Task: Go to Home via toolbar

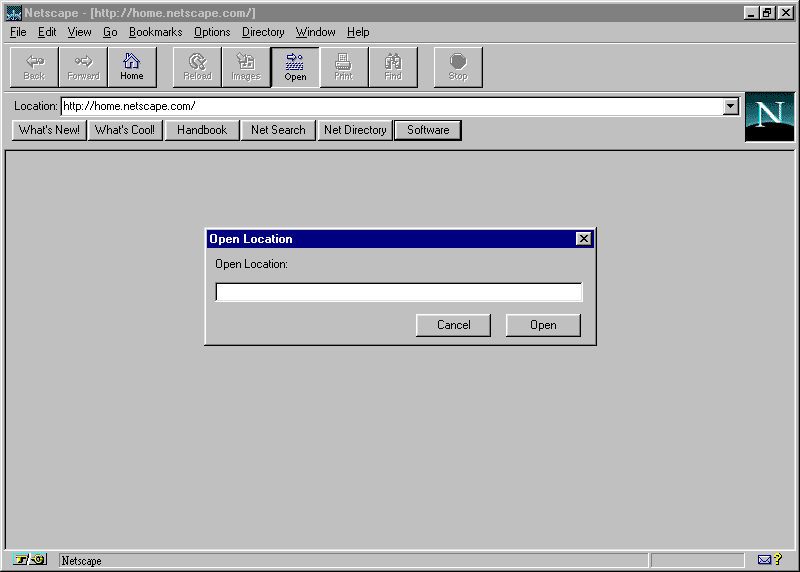Action: (x=132, y=67)
